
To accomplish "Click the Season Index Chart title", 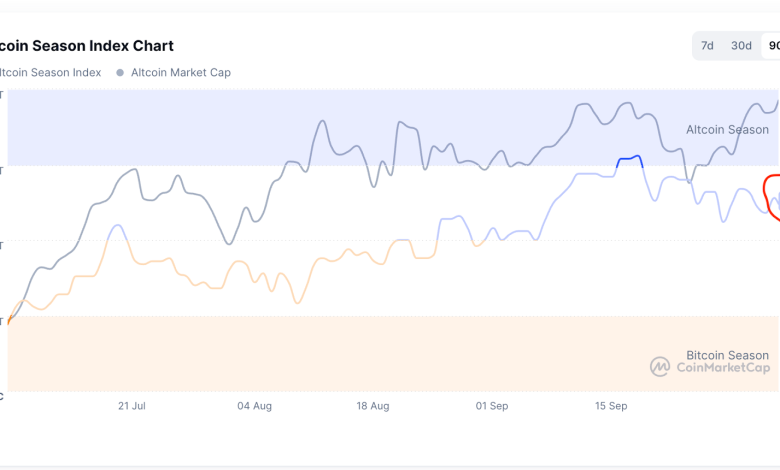I will pyautogui.click(x=87, y=46).
